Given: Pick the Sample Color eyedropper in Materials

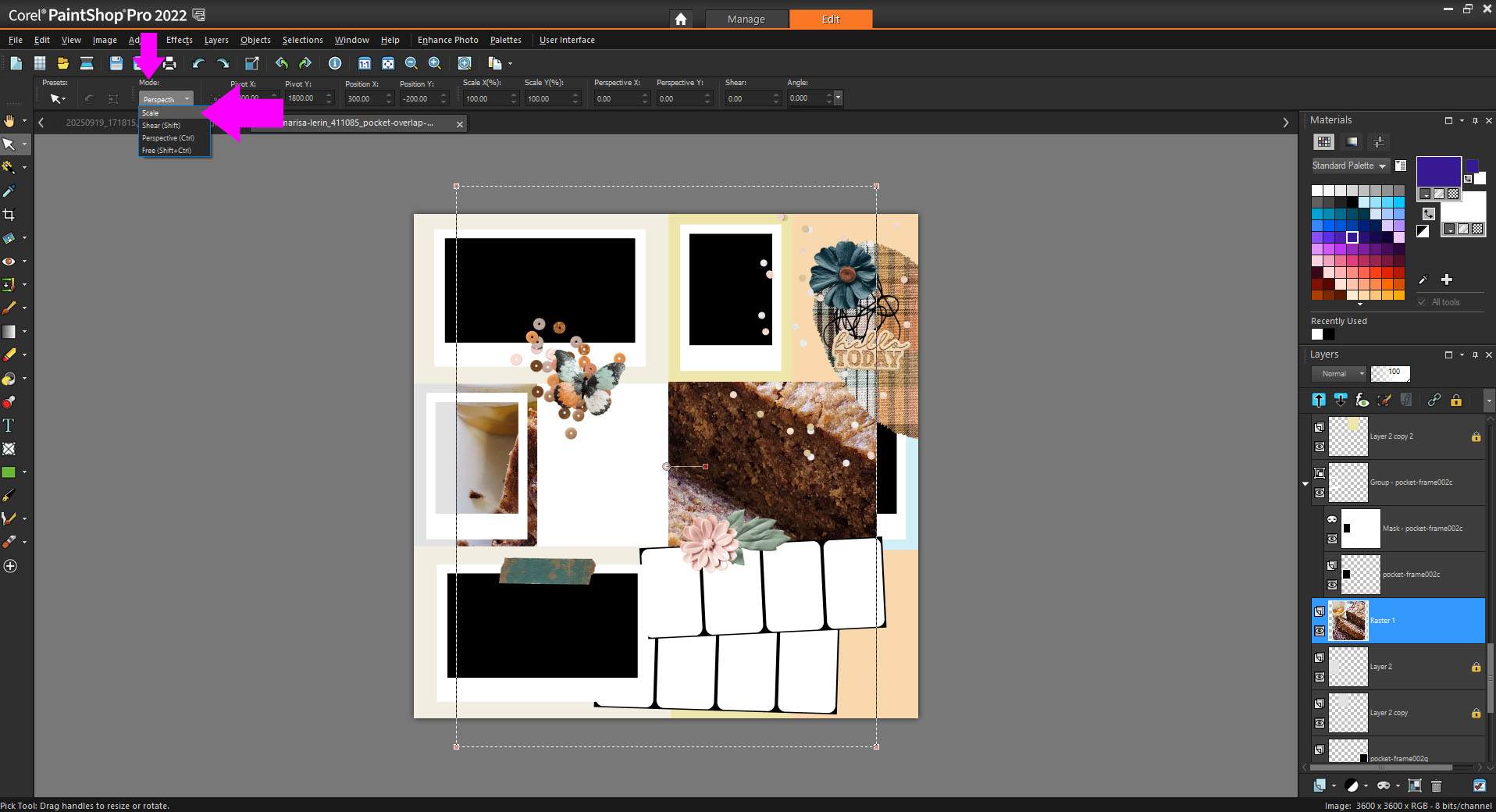Looking at the screenshot, I should (1423, 280).
